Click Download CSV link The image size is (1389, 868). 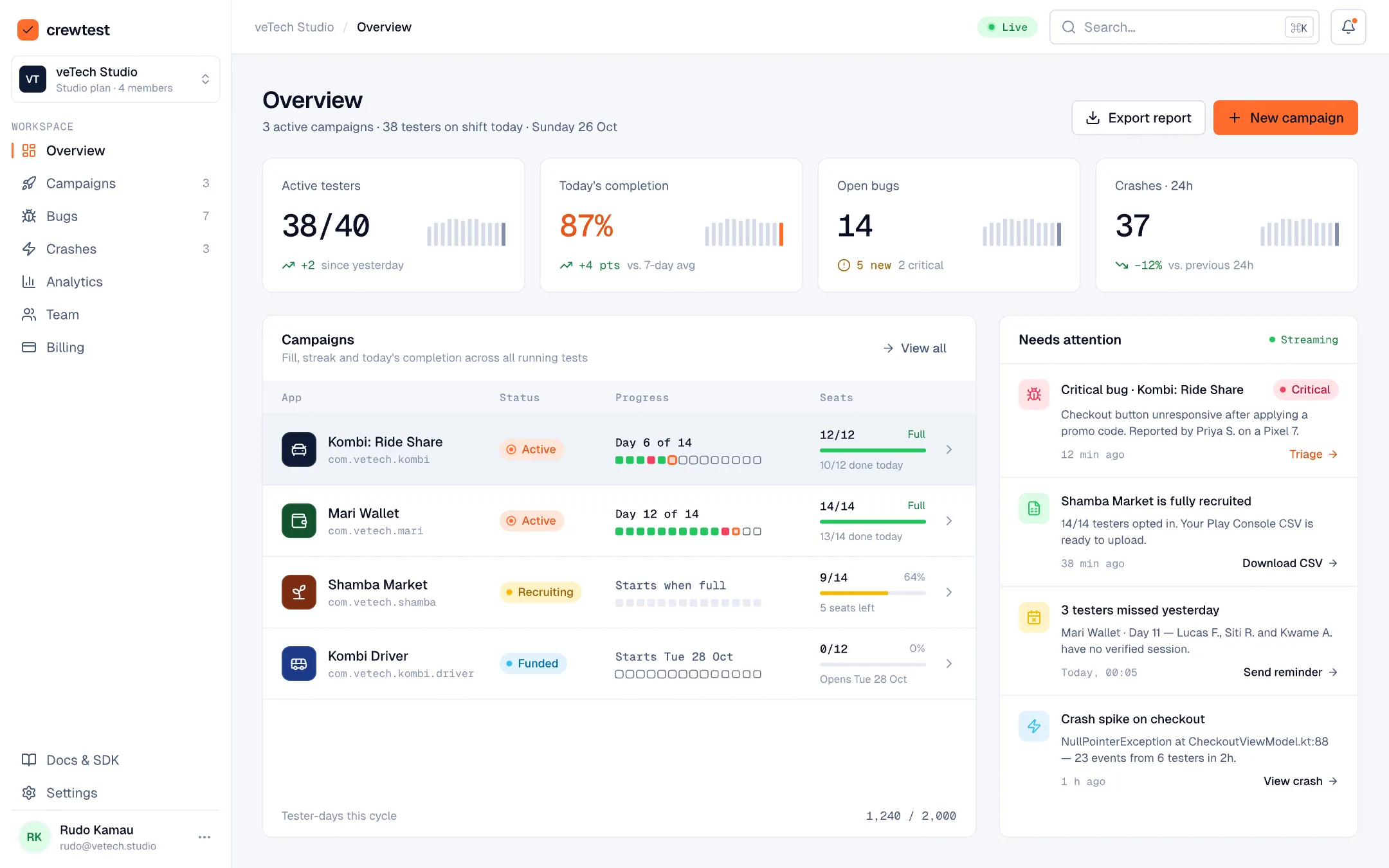1290,563
